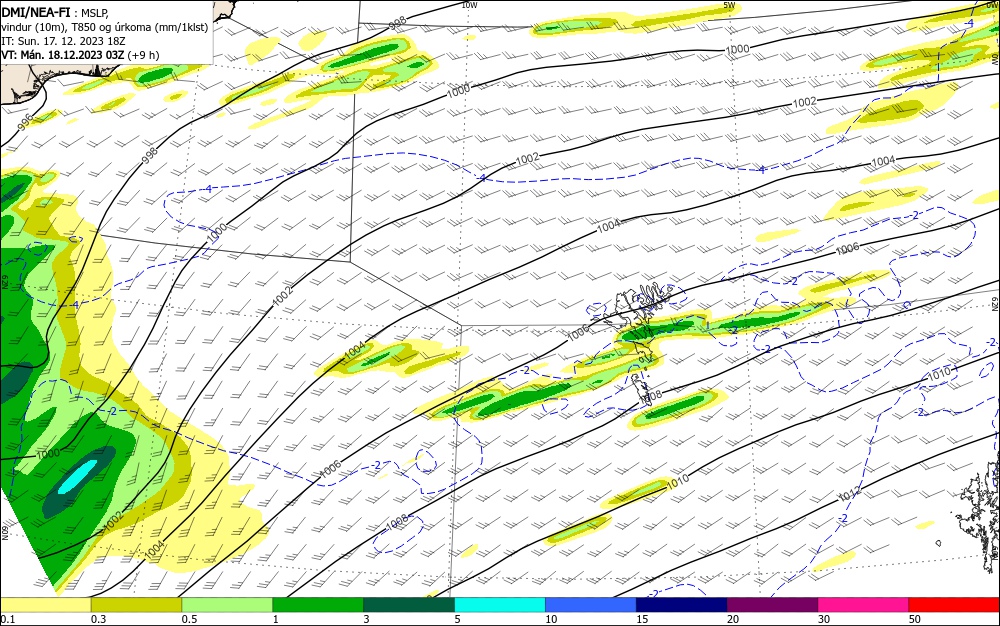Viewport: 1000px width, 626px height.
Task: Click the light green 0.5 legend swatch
Action: pos(227,605)
